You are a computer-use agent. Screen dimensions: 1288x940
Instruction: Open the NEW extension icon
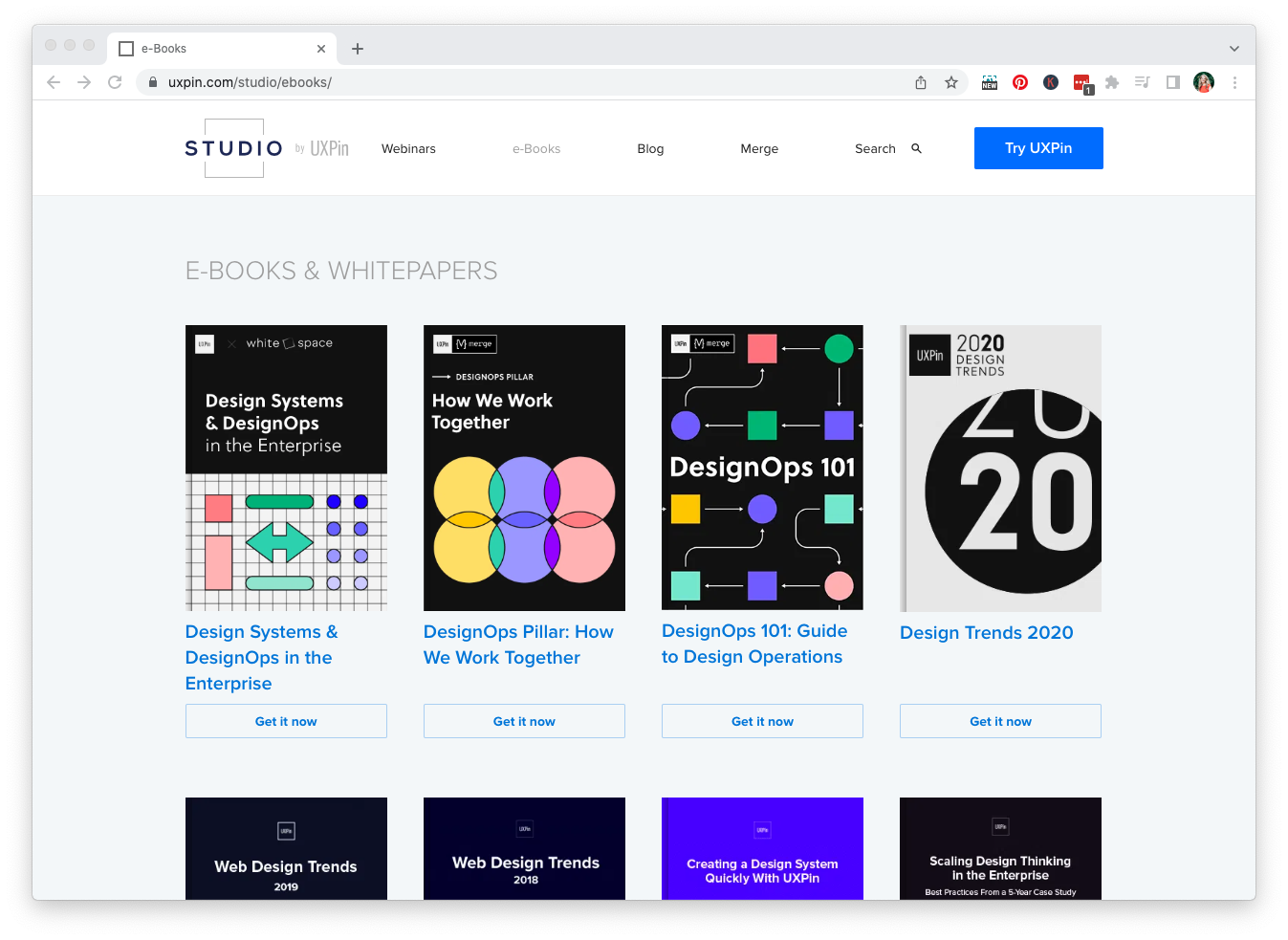coord(990,82)
